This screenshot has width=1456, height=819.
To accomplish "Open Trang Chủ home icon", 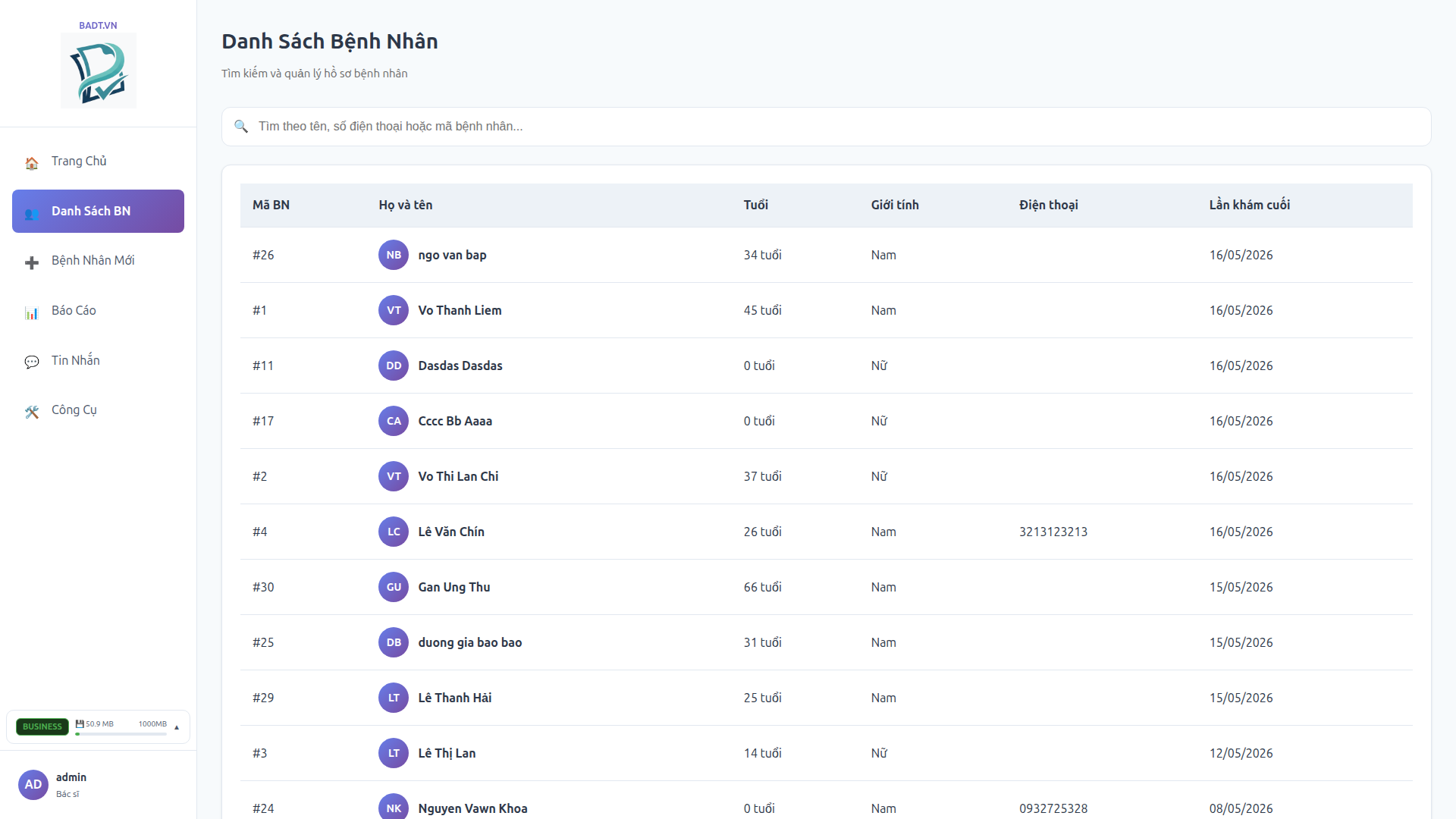I will coord(32,162).
